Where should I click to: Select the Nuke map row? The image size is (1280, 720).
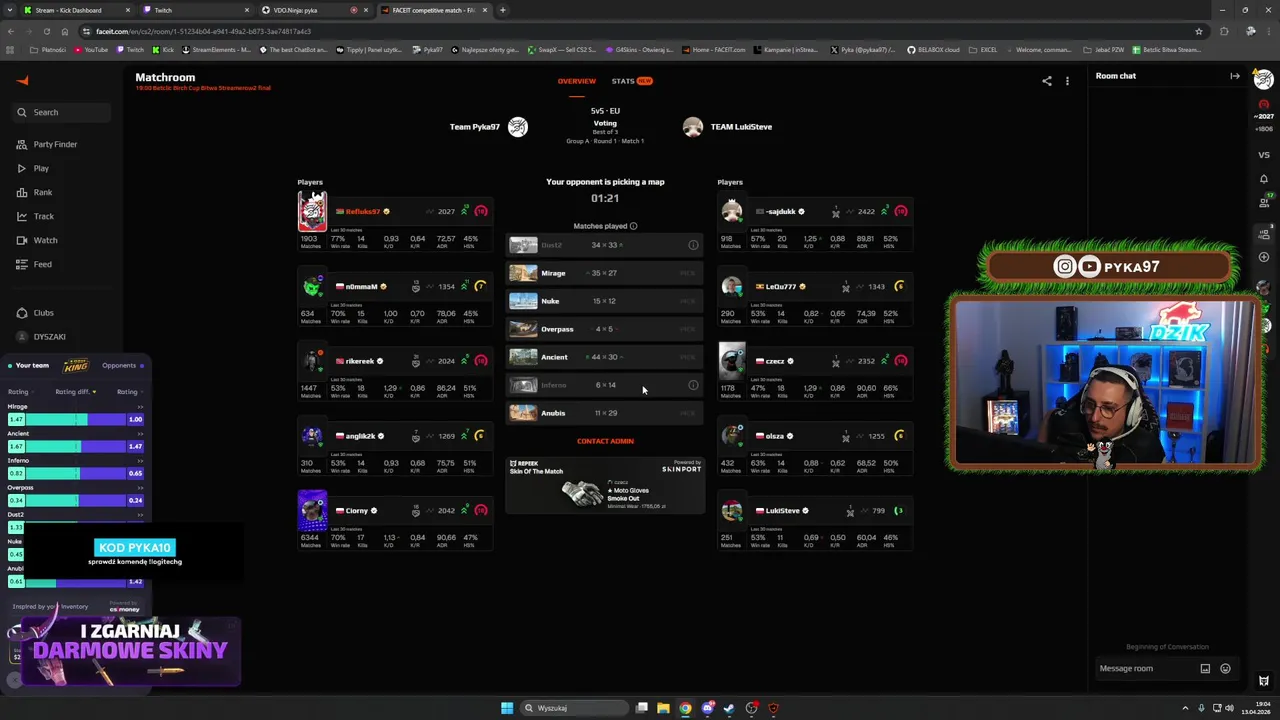coord(605,301)
